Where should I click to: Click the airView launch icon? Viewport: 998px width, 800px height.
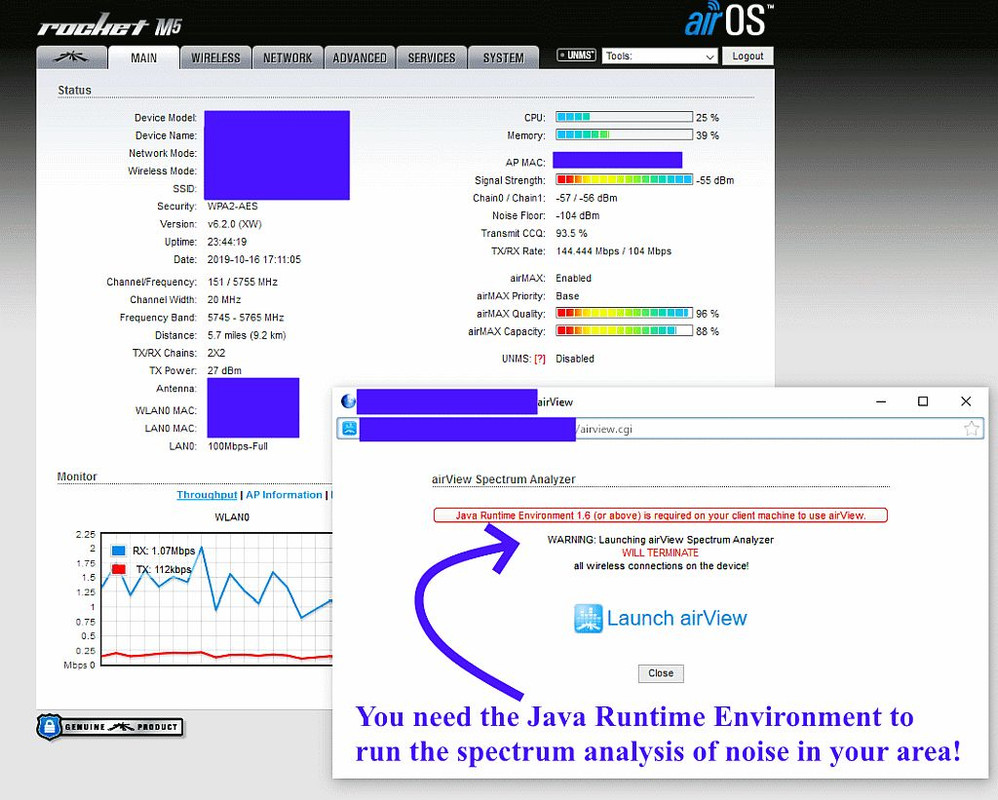click(588, 618)
